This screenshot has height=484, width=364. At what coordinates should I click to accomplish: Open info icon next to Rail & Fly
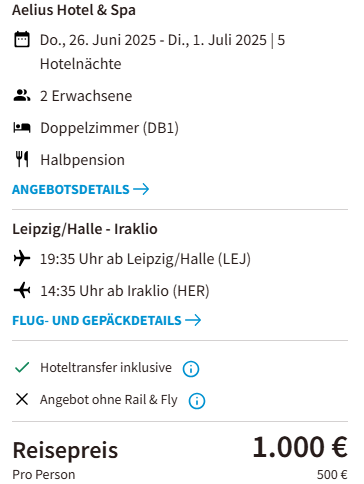point(197,401)
